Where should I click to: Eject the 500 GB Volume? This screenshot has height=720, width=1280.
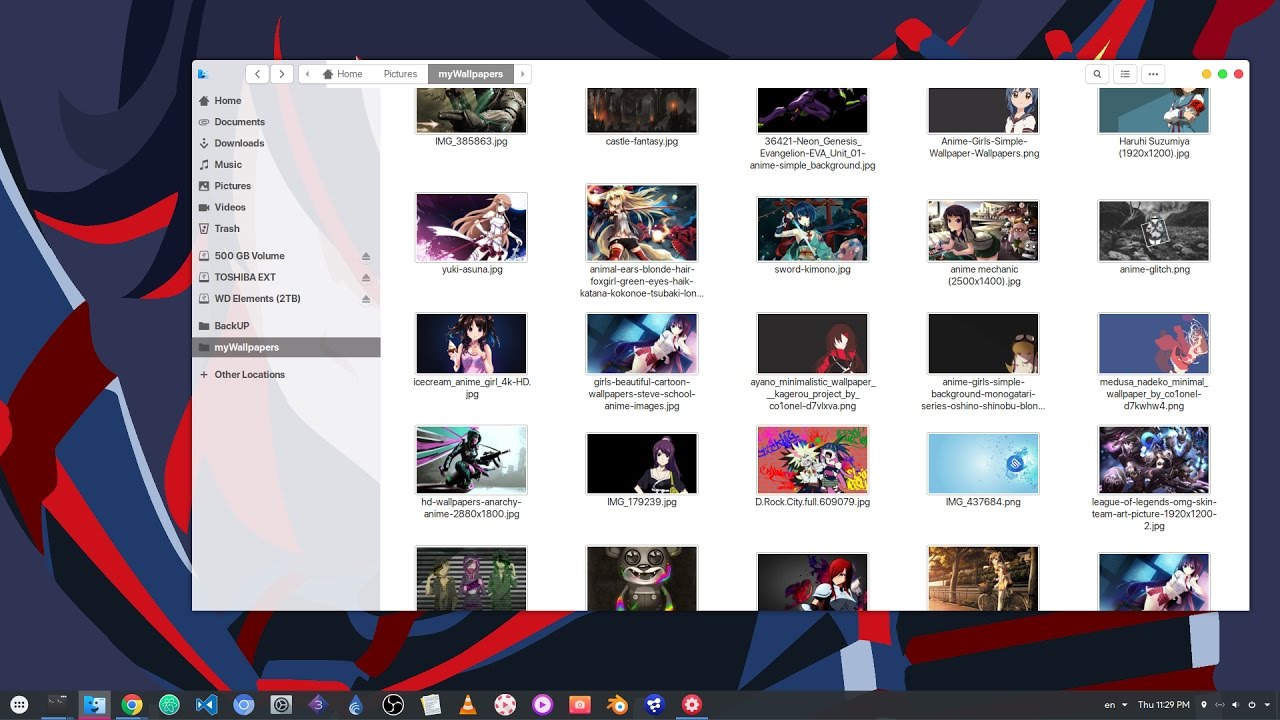coord(366,256)
